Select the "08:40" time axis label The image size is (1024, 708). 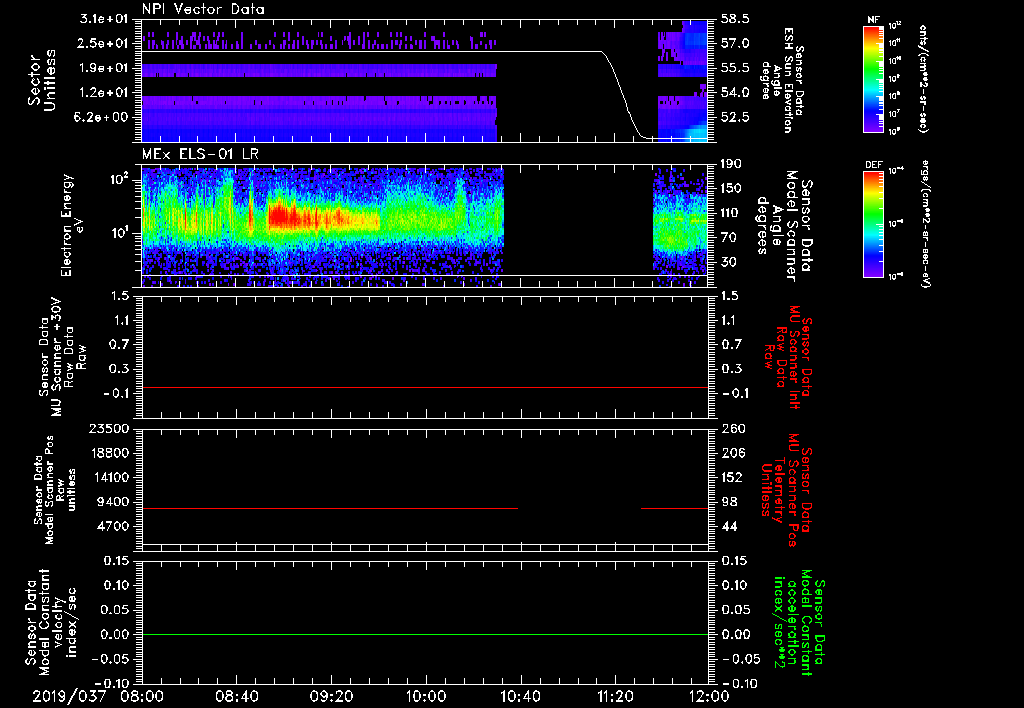(x=236, y=696)
